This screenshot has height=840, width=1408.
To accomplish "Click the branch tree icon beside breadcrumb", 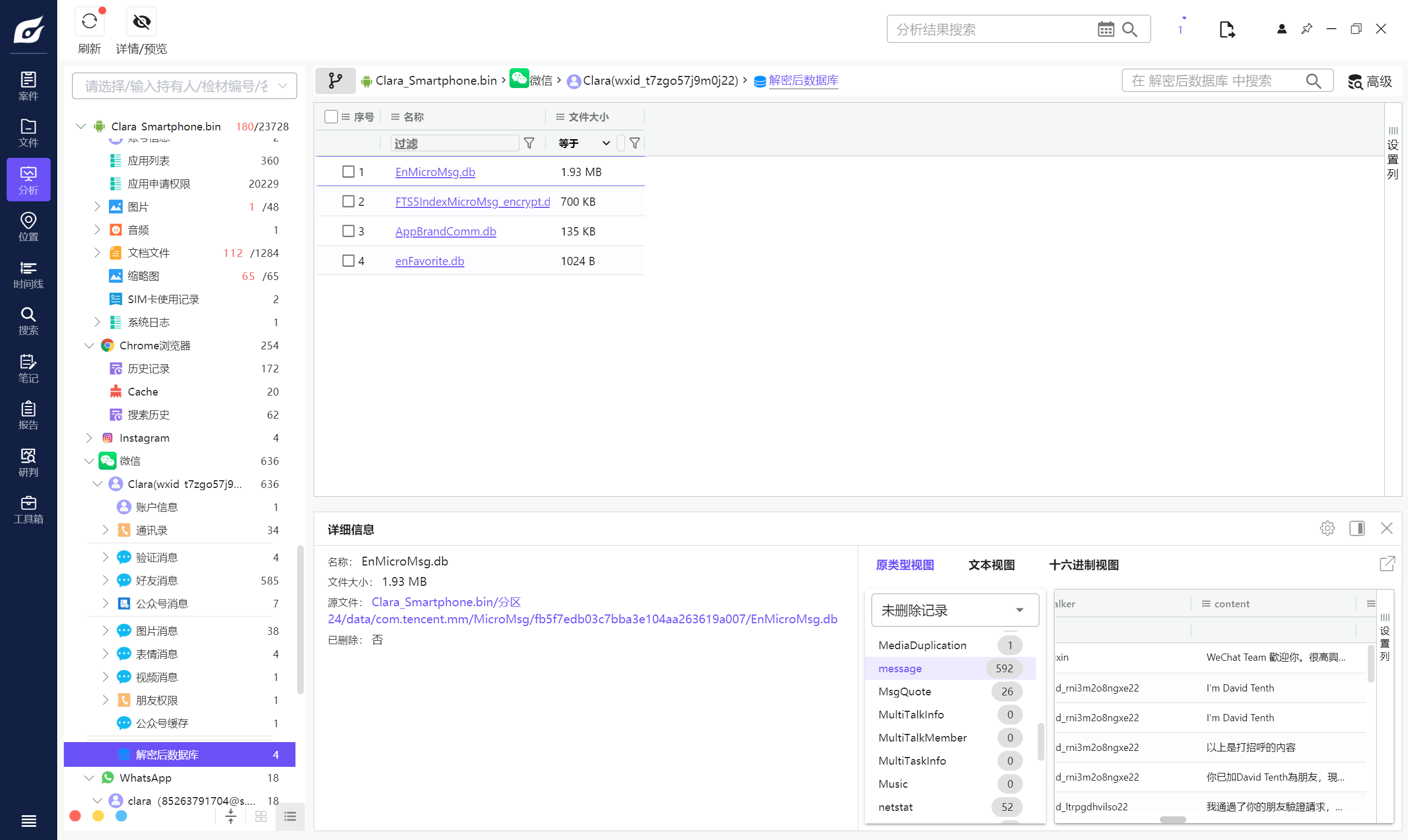I will [x=335, y=80].
